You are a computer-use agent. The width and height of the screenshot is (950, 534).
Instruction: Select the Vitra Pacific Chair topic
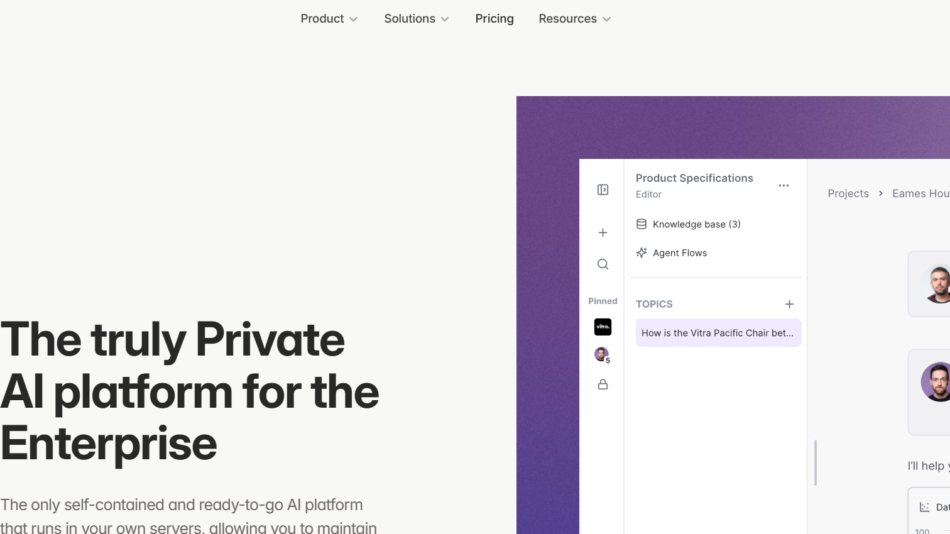718,333
